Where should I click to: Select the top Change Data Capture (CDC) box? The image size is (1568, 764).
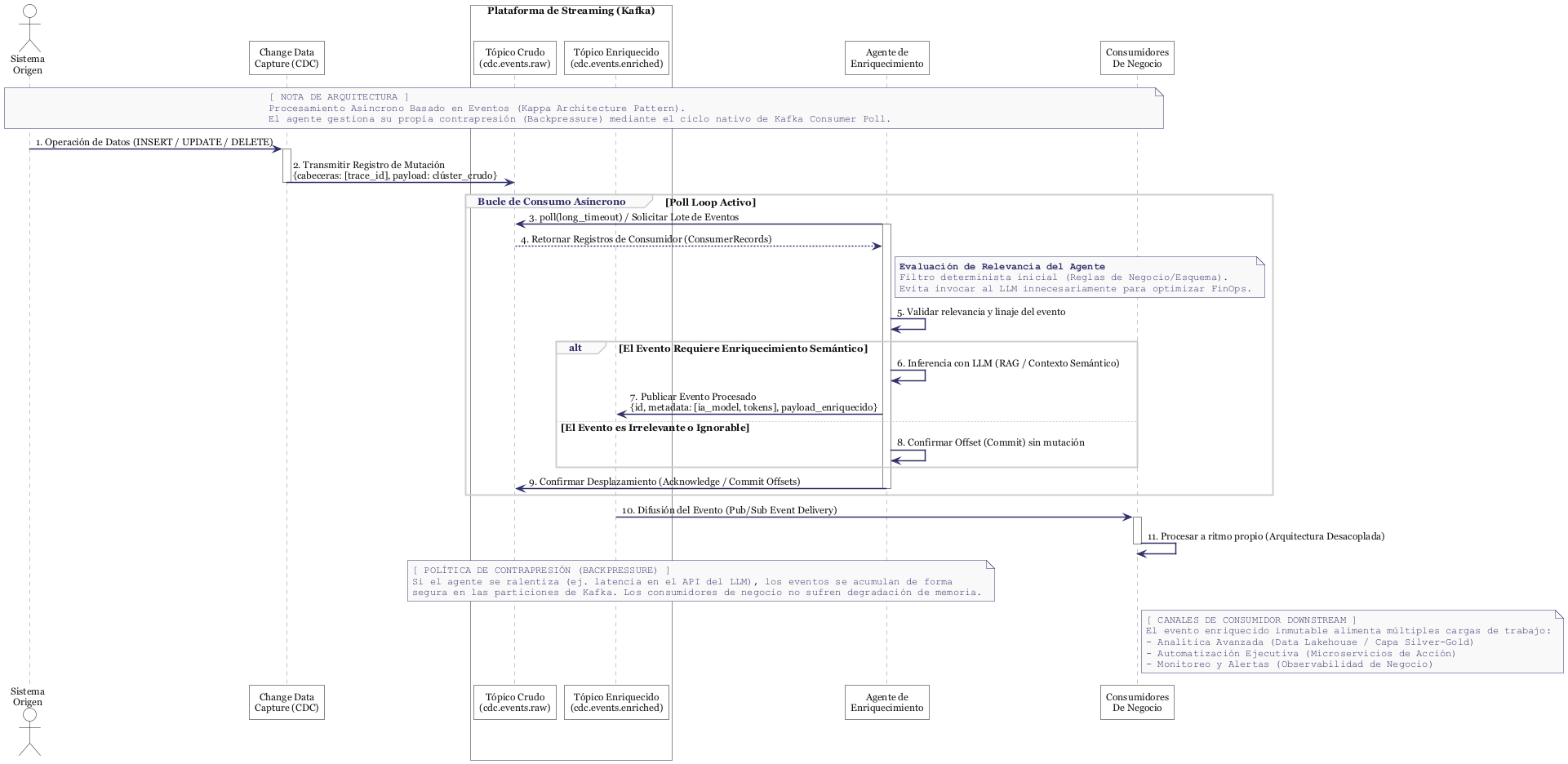(x=287, y=58)
